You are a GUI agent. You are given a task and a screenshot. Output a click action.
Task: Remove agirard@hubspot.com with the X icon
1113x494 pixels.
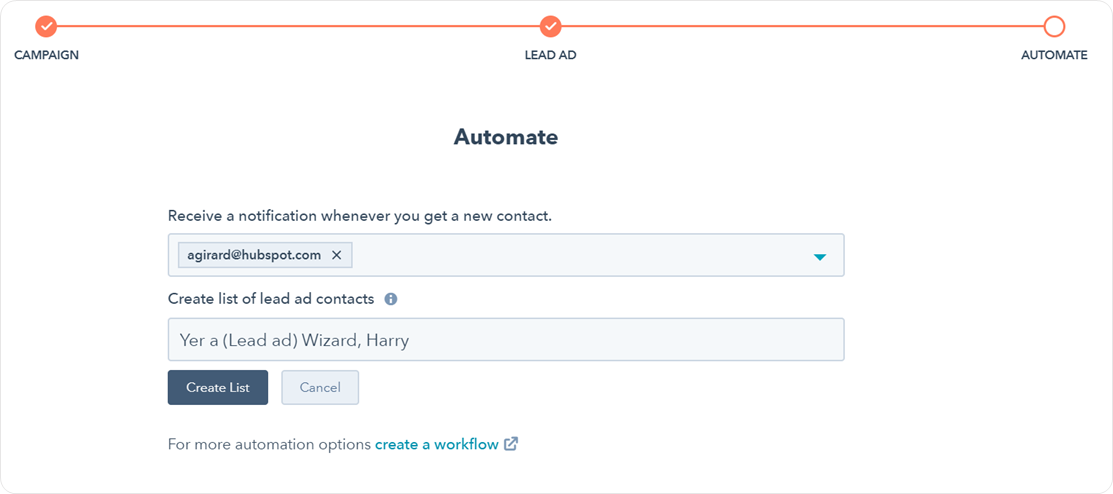pyautogui.click(x=336, y=255)
